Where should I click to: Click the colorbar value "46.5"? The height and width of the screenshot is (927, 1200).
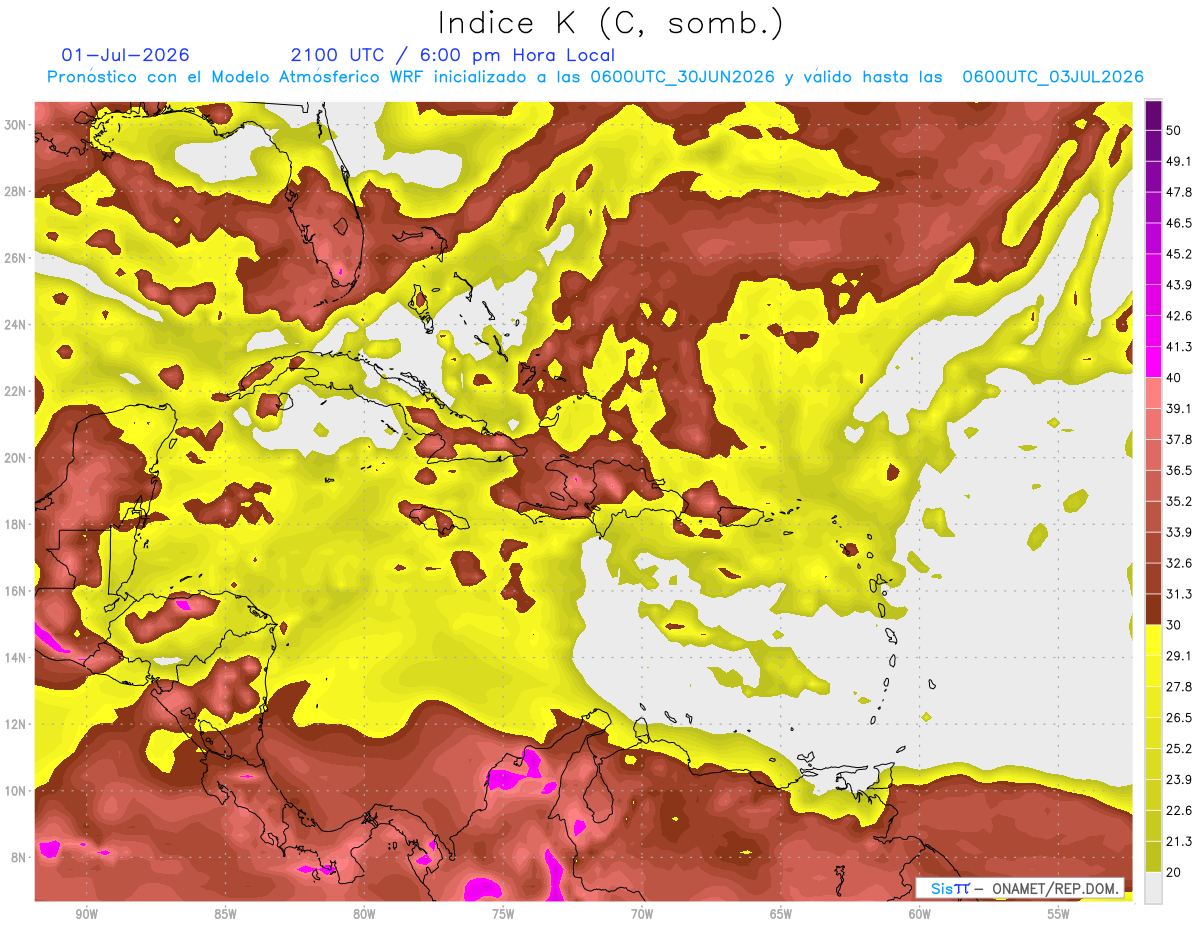click(1178, 223)
